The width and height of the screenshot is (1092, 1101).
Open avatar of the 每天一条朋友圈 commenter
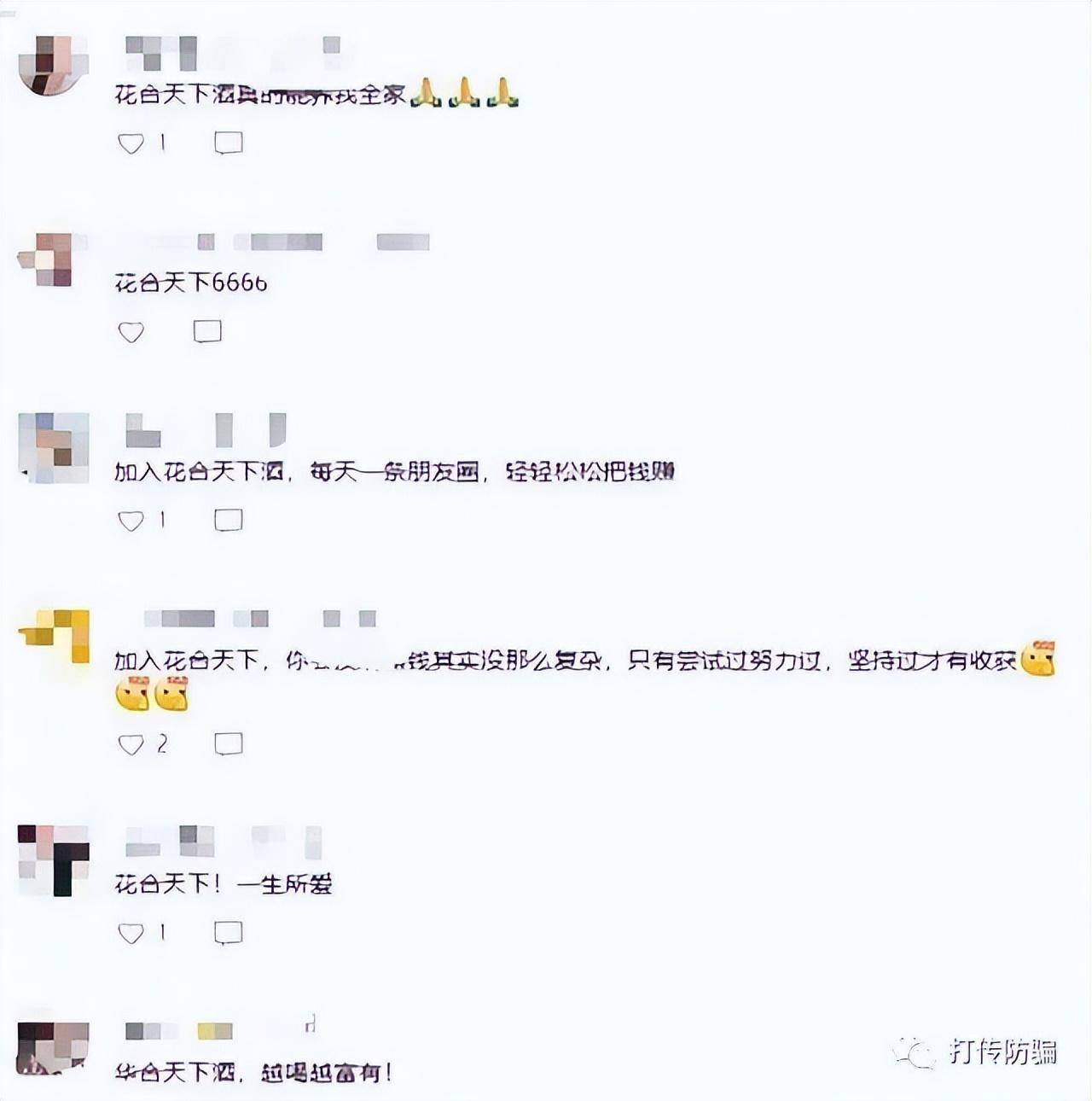[54, 447]
